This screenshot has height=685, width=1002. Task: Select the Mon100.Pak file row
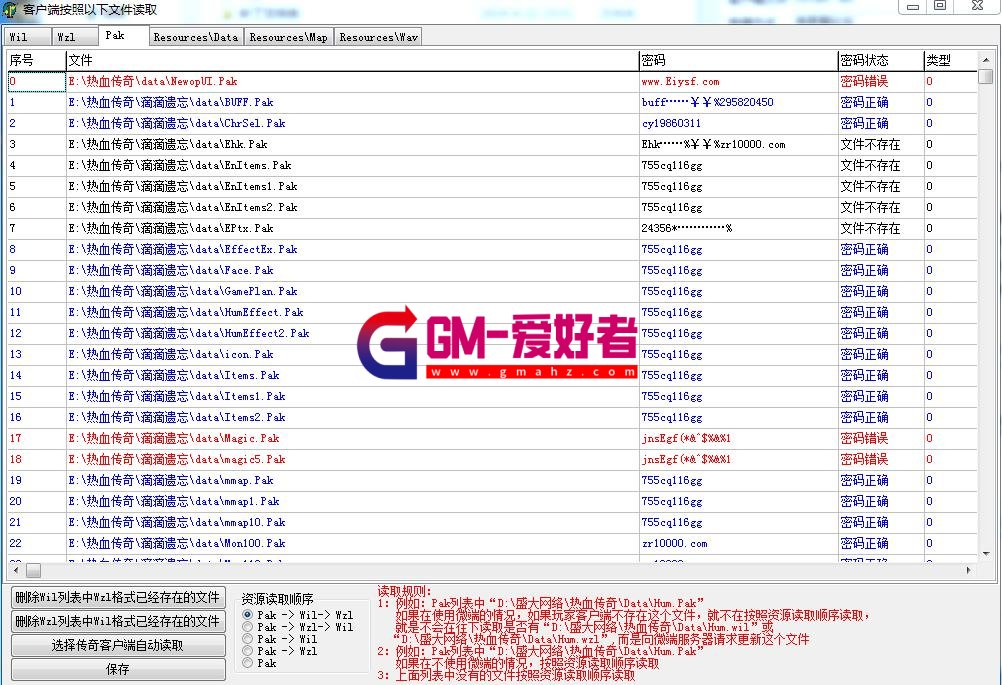click(x=491, y=544)
